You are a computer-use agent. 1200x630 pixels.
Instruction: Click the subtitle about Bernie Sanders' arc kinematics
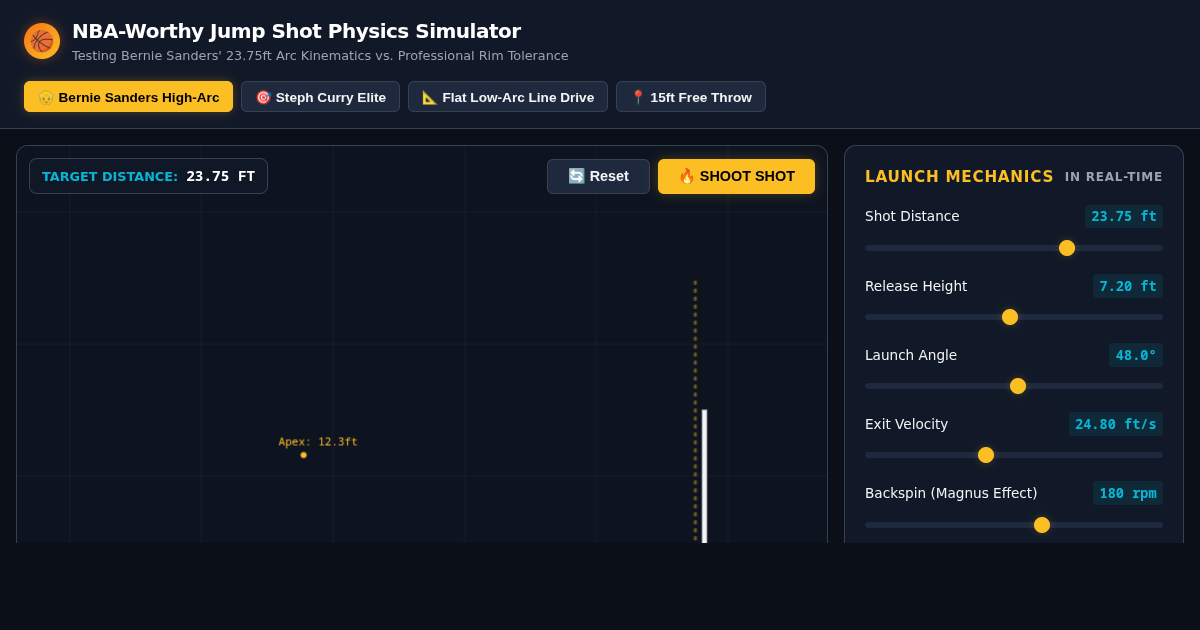pos(320,56)
